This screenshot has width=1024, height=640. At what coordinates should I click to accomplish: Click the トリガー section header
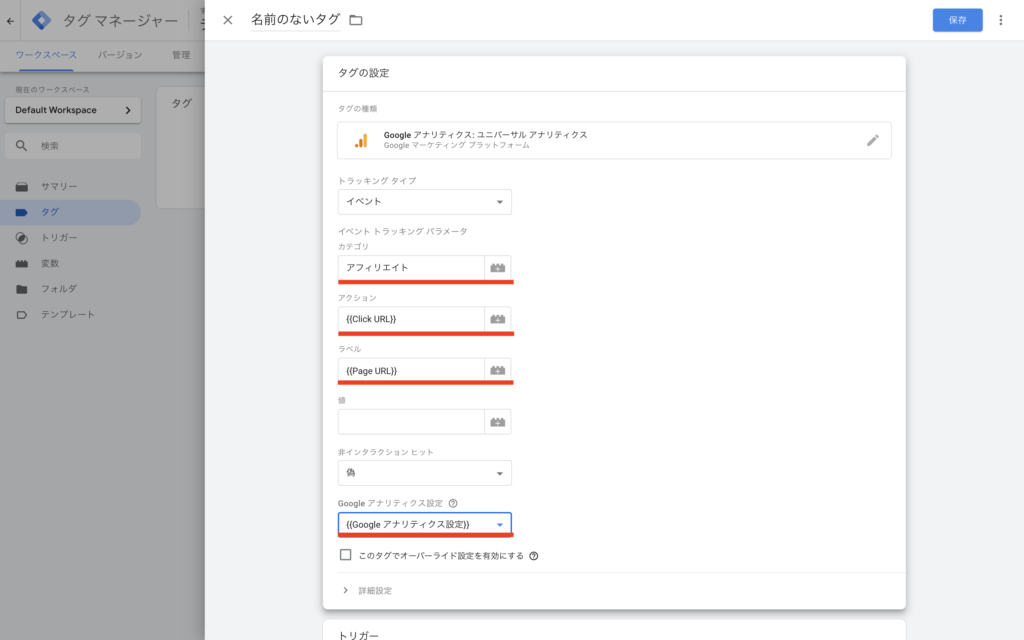(x=358, y=634)
